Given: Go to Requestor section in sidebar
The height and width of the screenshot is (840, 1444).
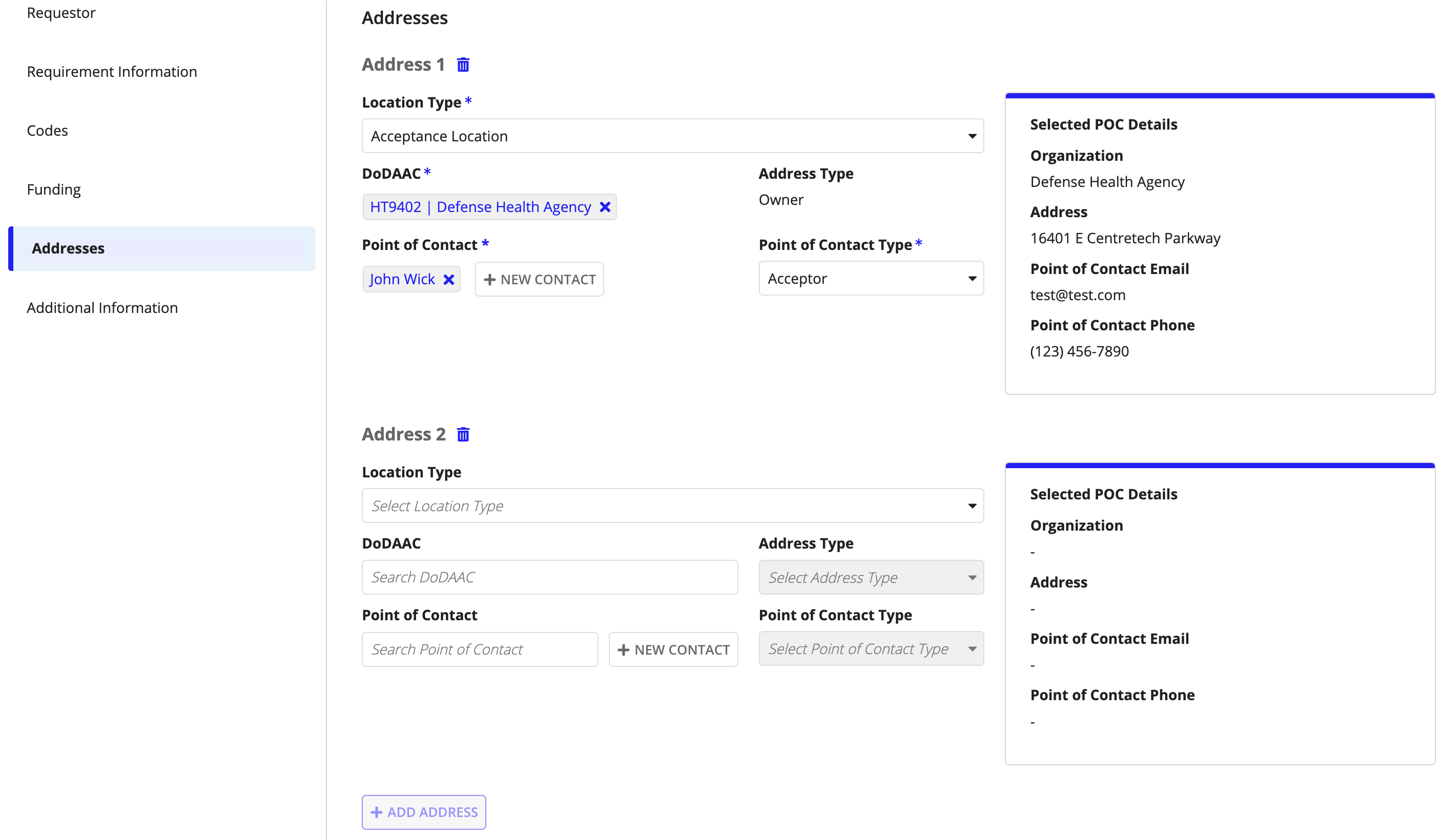Looking at the screenshot, I should pos(61,13).
